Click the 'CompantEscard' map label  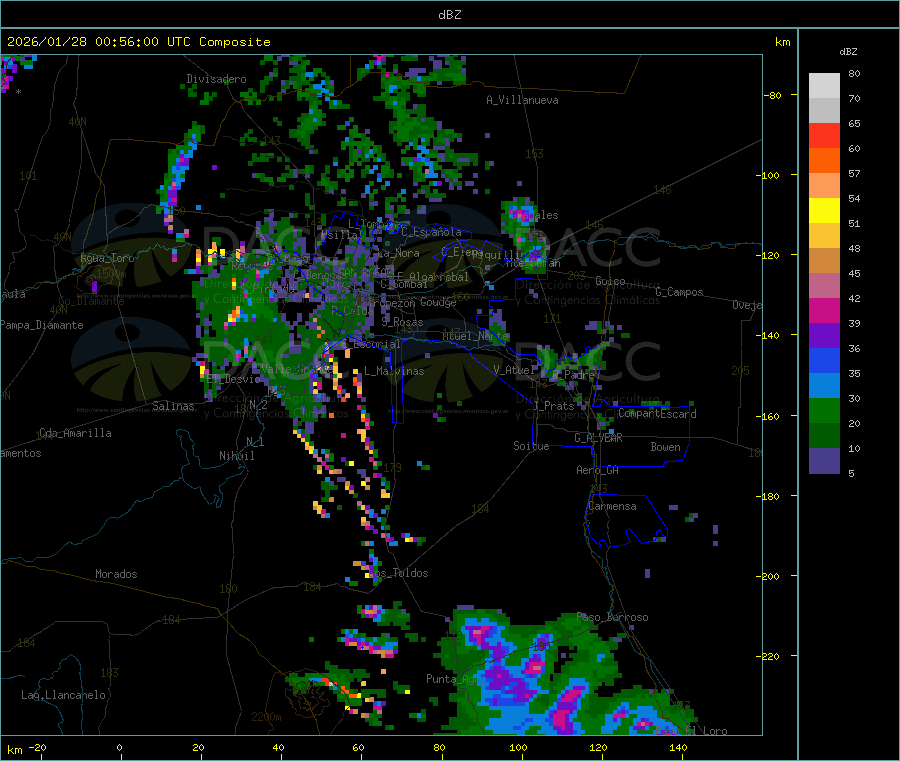tap(657, 413)
